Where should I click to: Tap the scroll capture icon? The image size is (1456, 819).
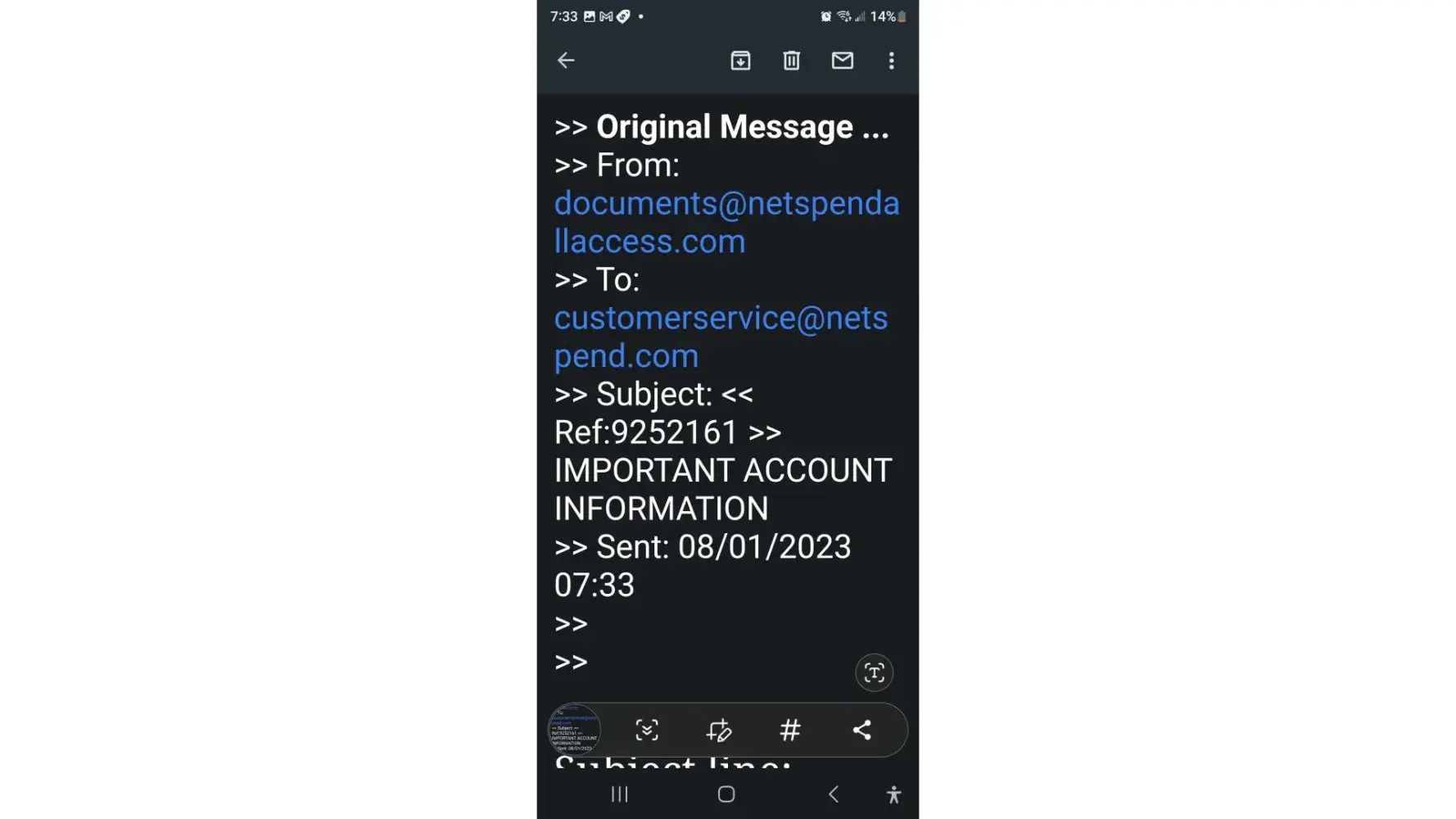coord(647,730)
